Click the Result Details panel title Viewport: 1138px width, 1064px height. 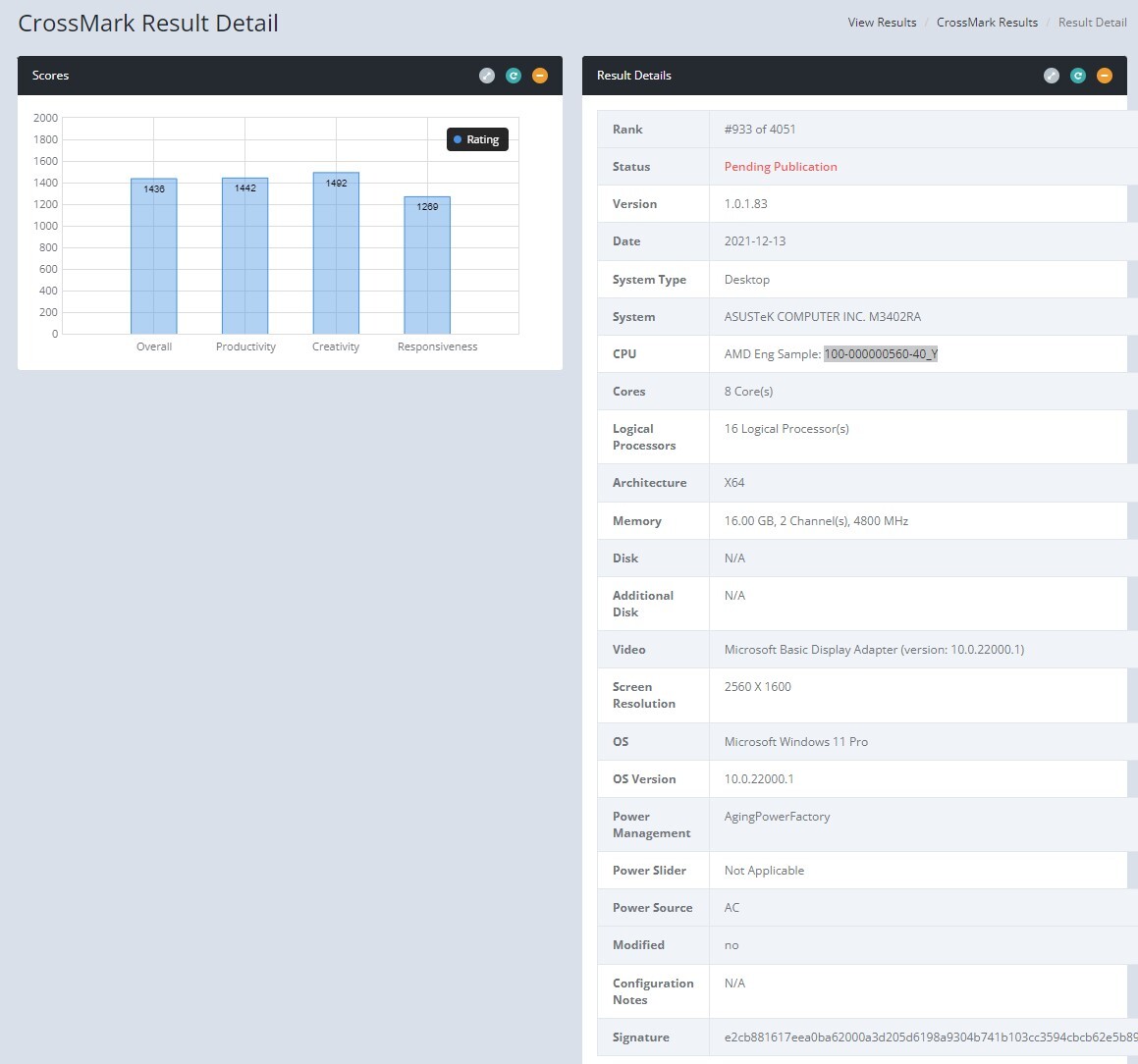pos(634,76)
